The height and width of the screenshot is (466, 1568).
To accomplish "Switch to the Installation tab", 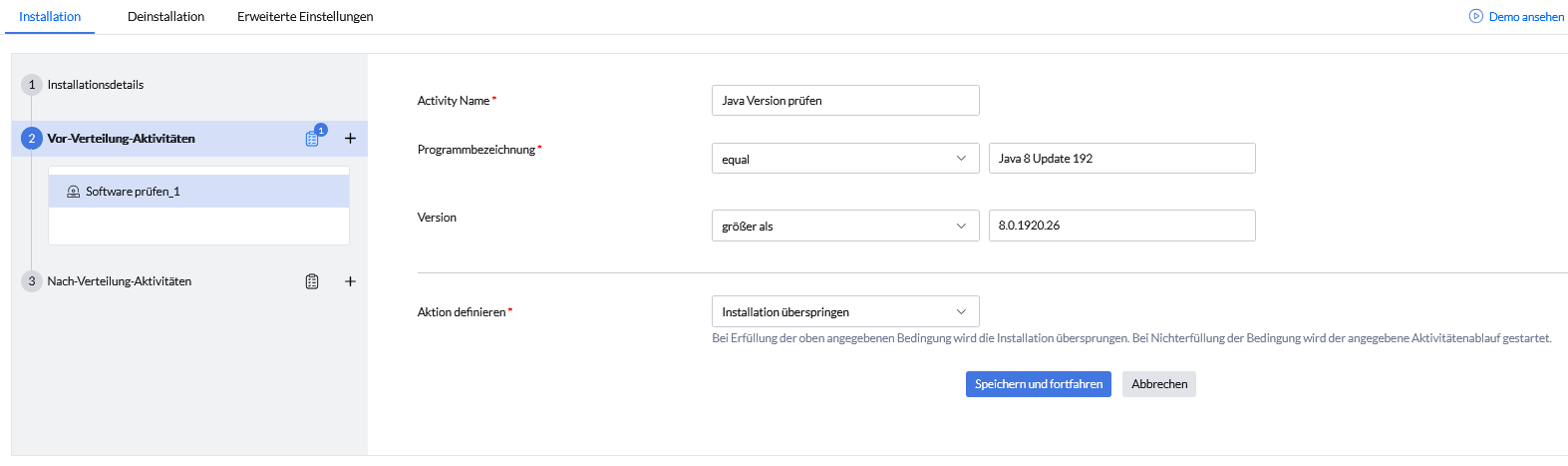I will 50,17.
